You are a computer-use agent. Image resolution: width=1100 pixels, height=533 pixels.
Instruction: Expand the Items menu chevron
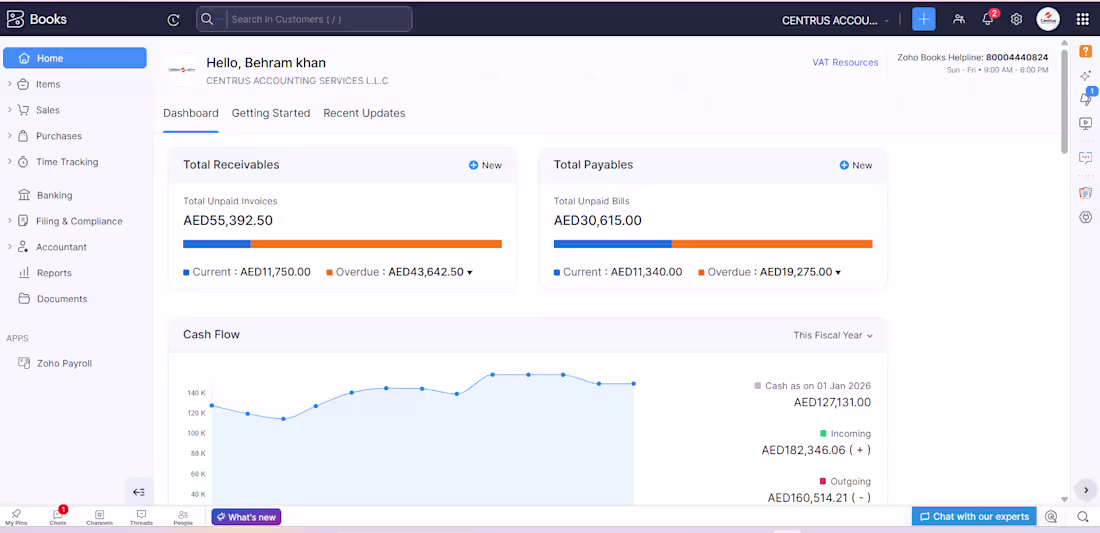(x=9, y=84)
